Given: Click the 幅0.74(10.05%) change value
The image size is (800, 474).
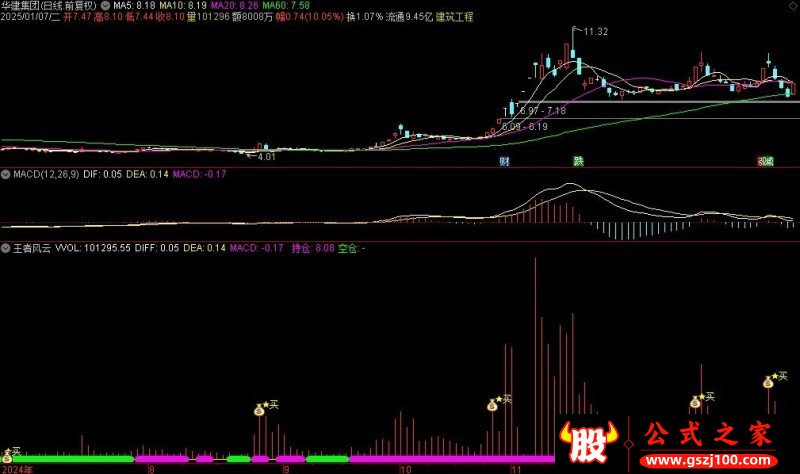Looking at the screenshot, I should (310, 17).
